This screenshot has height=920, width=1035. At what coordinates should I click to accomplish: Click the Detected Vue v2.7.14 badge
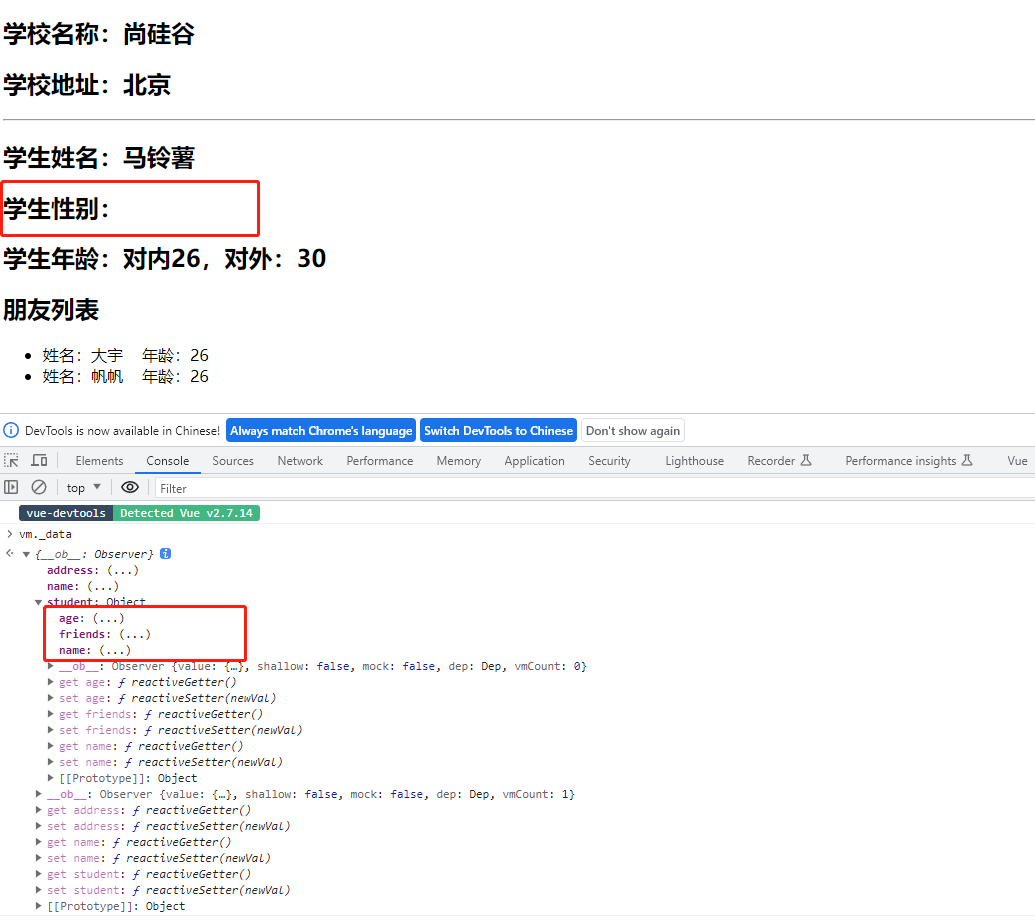pyautogui.click(x=186, y=513)
